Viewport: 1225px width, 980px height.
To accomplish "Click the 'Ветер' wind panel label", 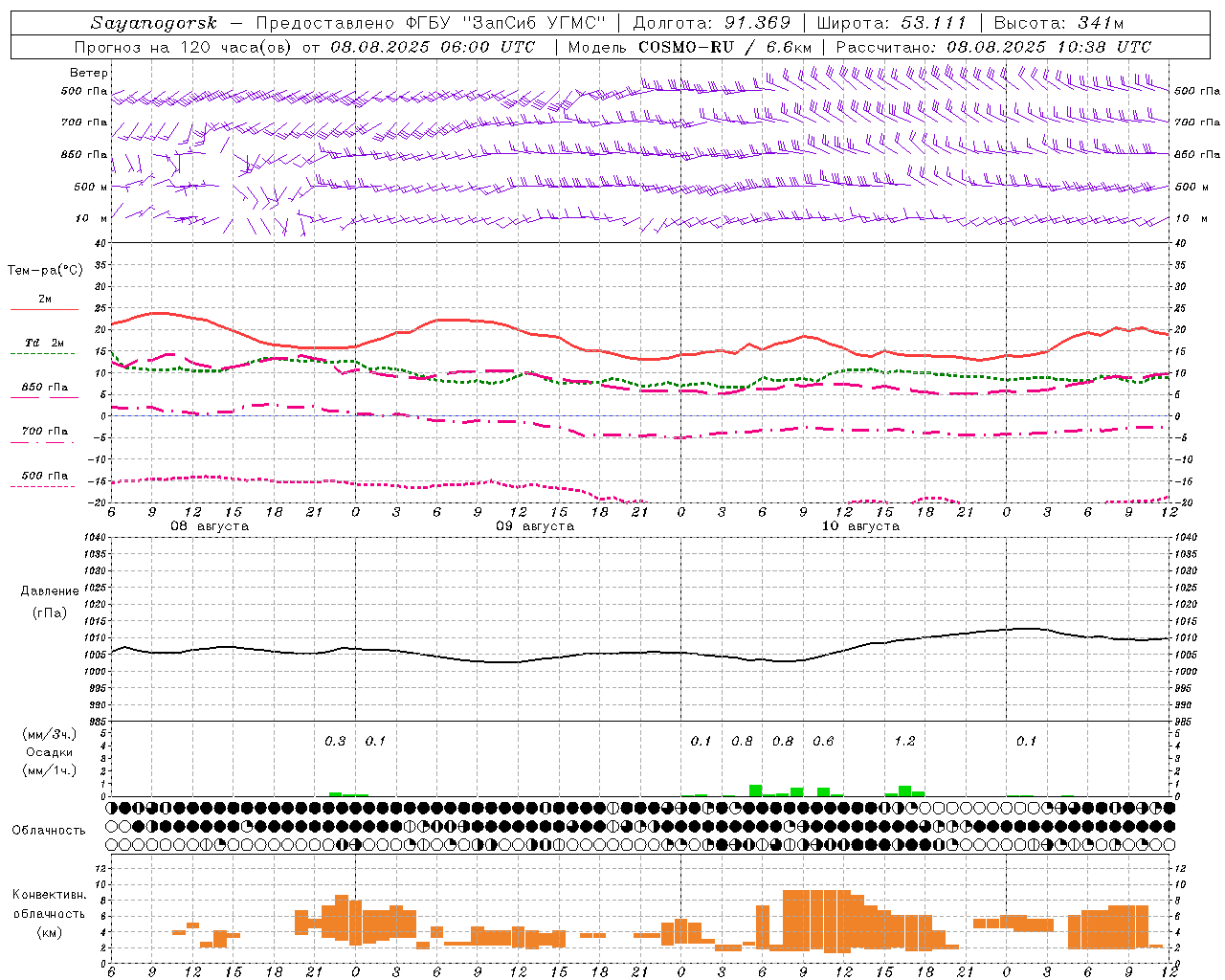I will pos(88,73).
